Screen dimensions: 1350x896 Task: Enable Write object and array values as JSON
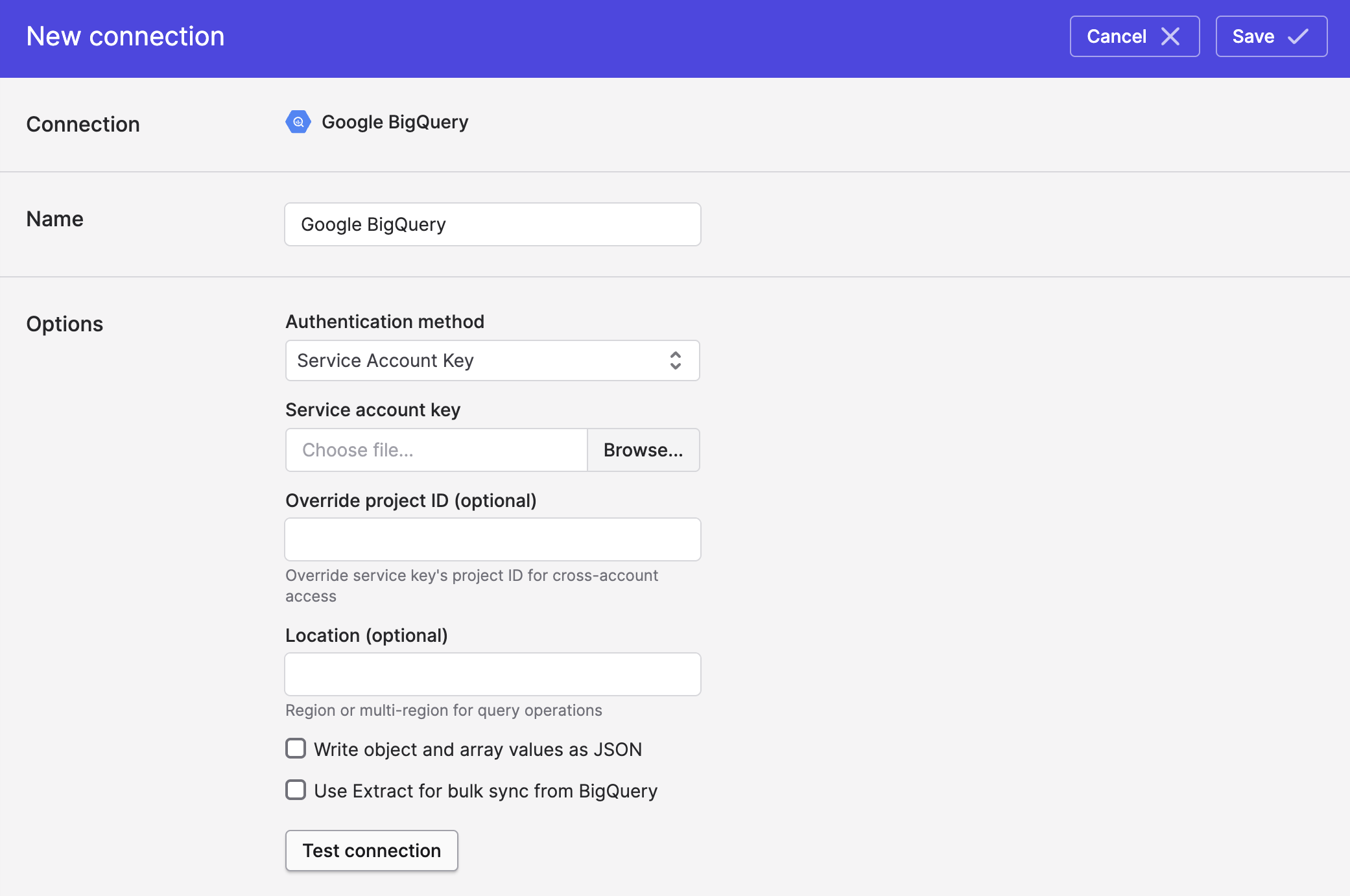point(296,749)
